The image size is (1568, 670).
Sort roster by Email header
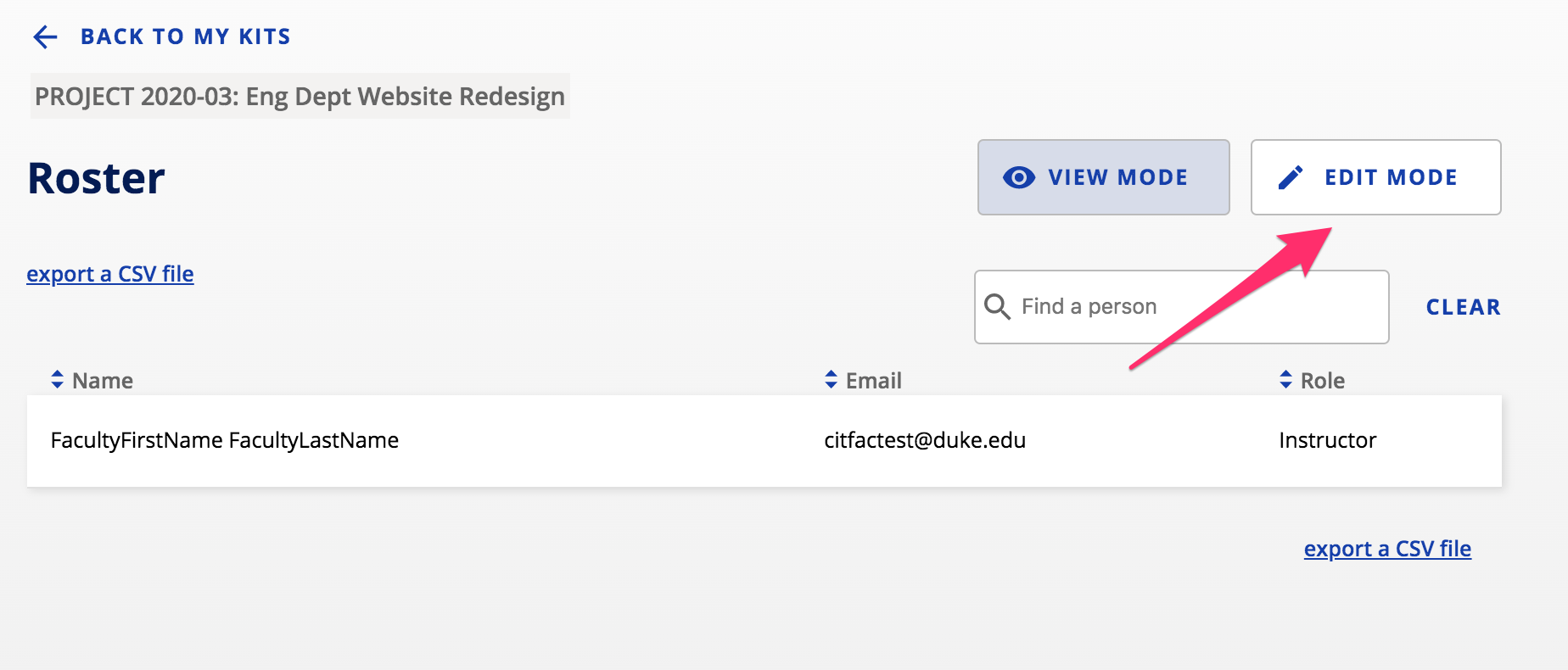point(874,381)
